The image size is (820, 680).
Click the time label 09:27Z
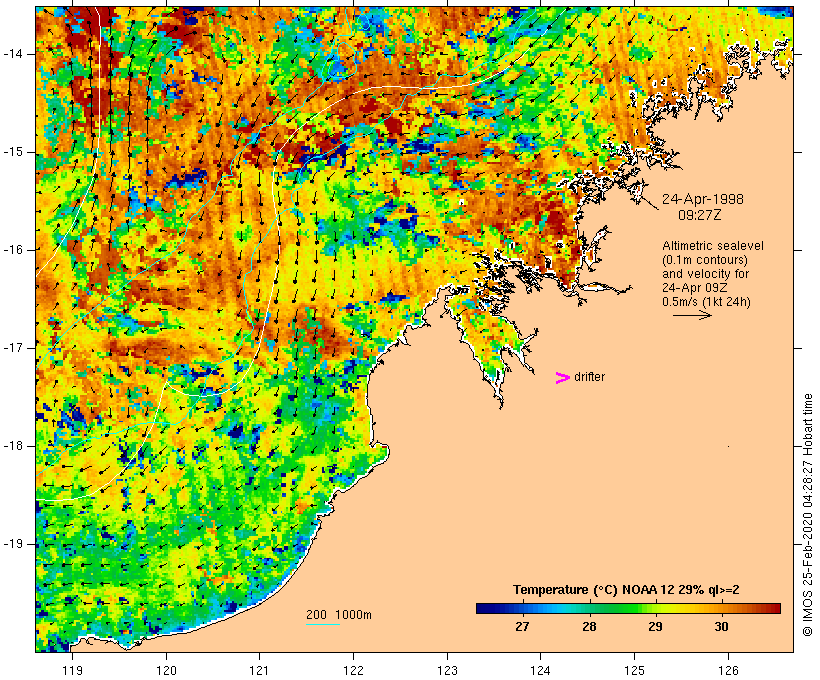point(700,215)
